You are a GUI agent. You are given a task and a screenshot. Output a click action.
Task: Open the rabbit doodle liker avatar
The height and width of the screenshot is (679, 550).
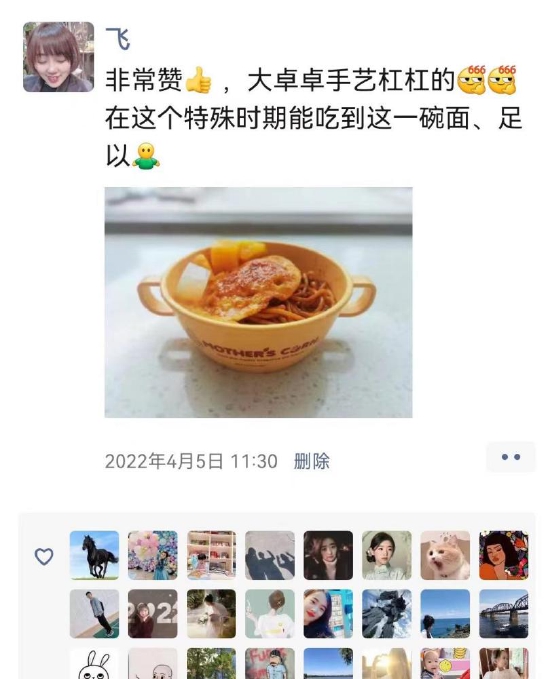click(x=94, y=663)
